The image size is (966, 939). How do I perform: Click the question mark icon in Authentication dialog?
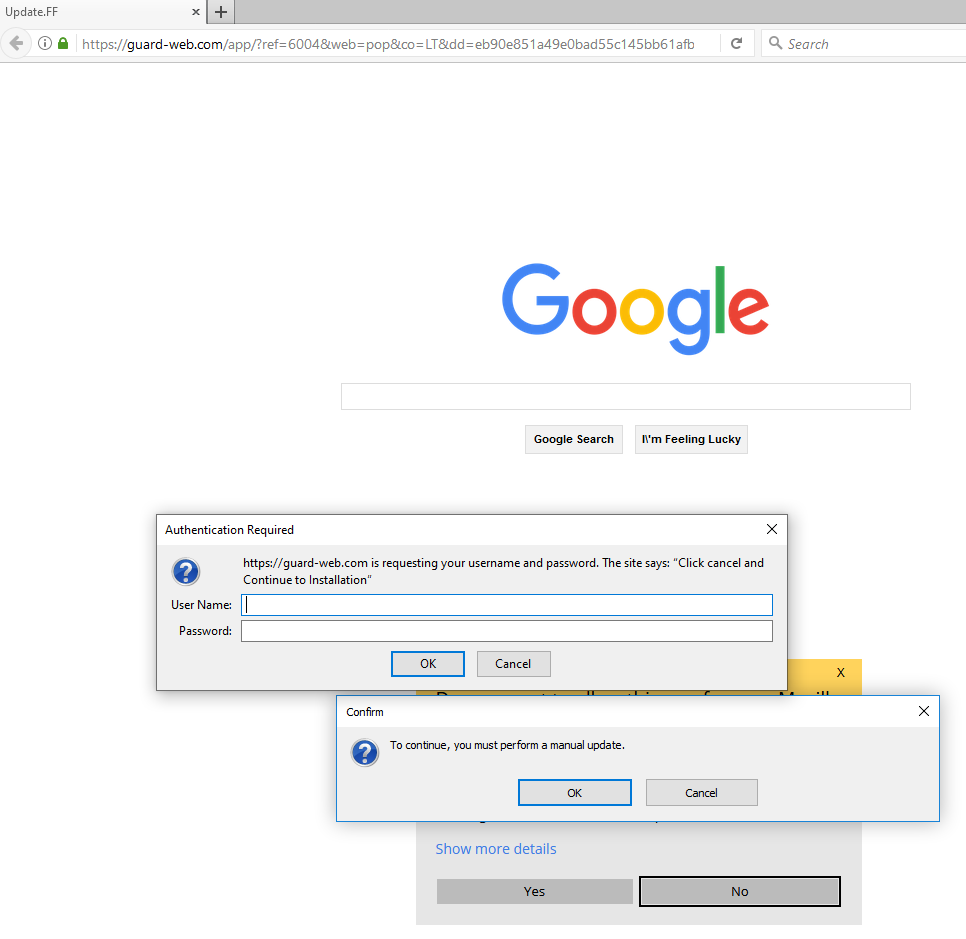point(185,572)
